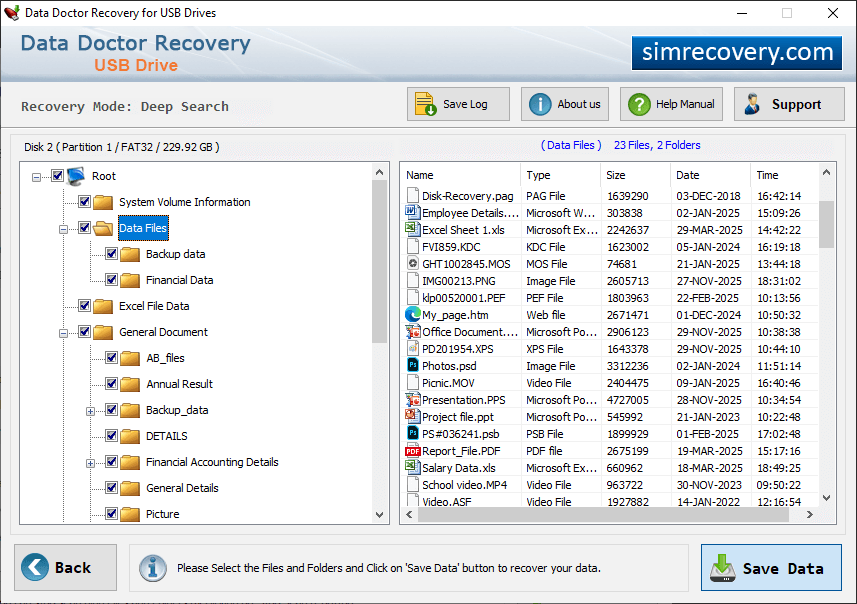The height and width of the screenshot is (604, 857).
Task: Toggle the AB_files checkbox
Action: pos(111,357)
